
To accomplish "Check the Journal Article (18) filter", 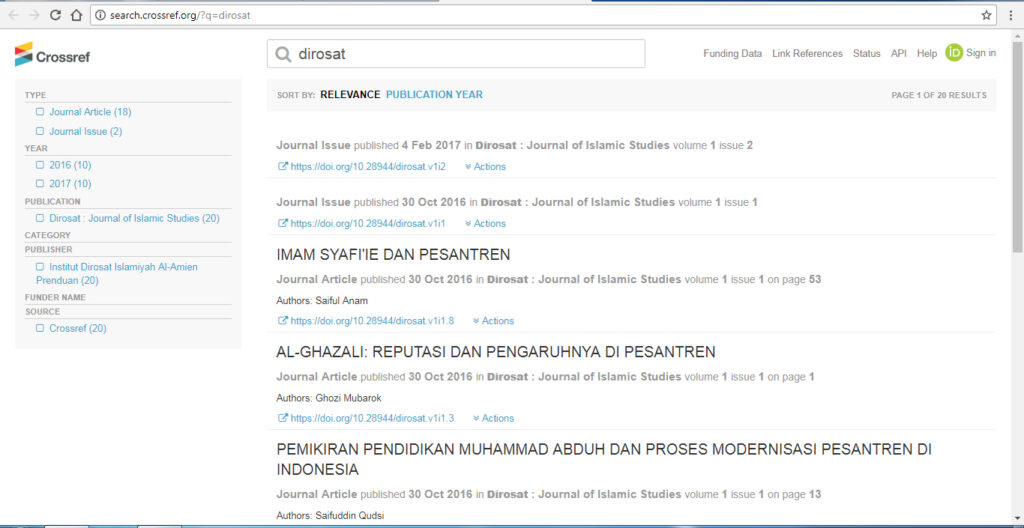I will (x=40, y=112).
